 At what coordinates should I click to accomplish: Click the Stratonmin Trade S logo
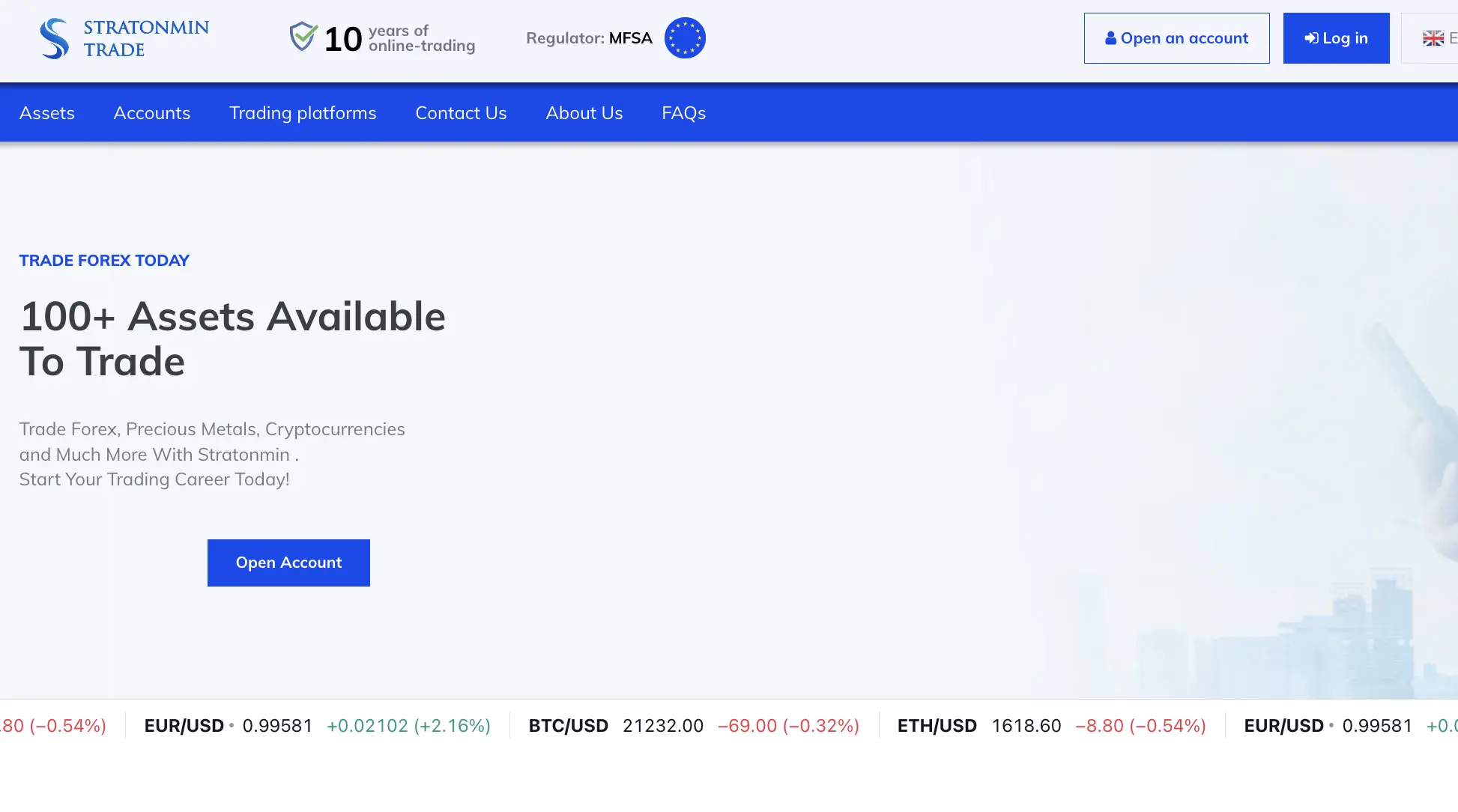point(54,38)
